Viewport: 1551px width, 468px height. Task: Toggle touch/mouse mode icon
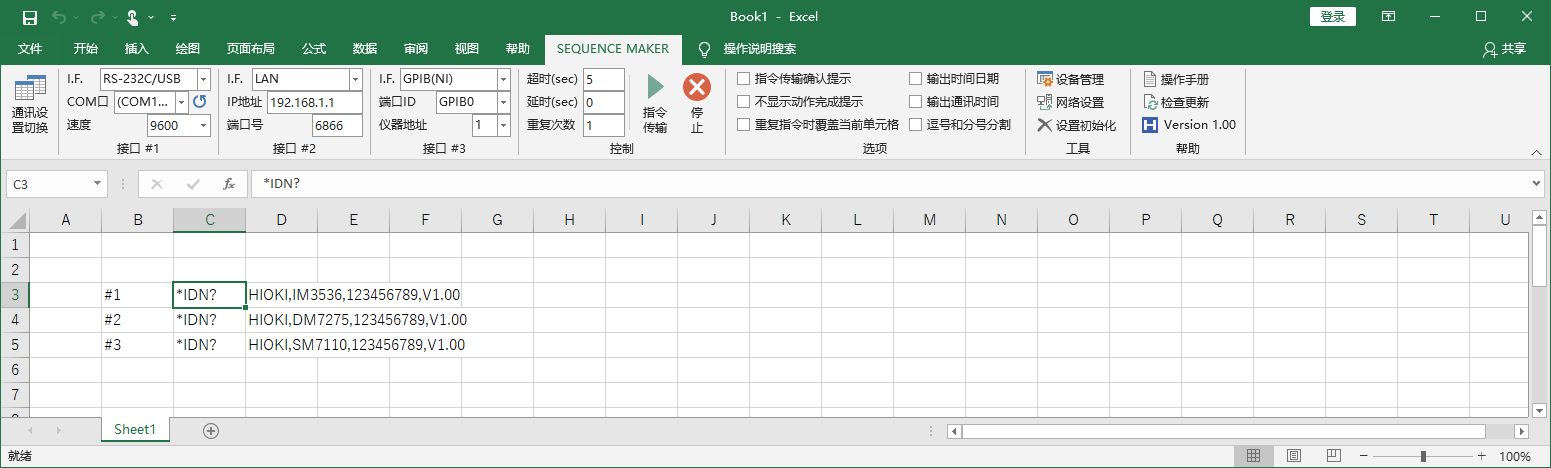[x=133, y=17]
